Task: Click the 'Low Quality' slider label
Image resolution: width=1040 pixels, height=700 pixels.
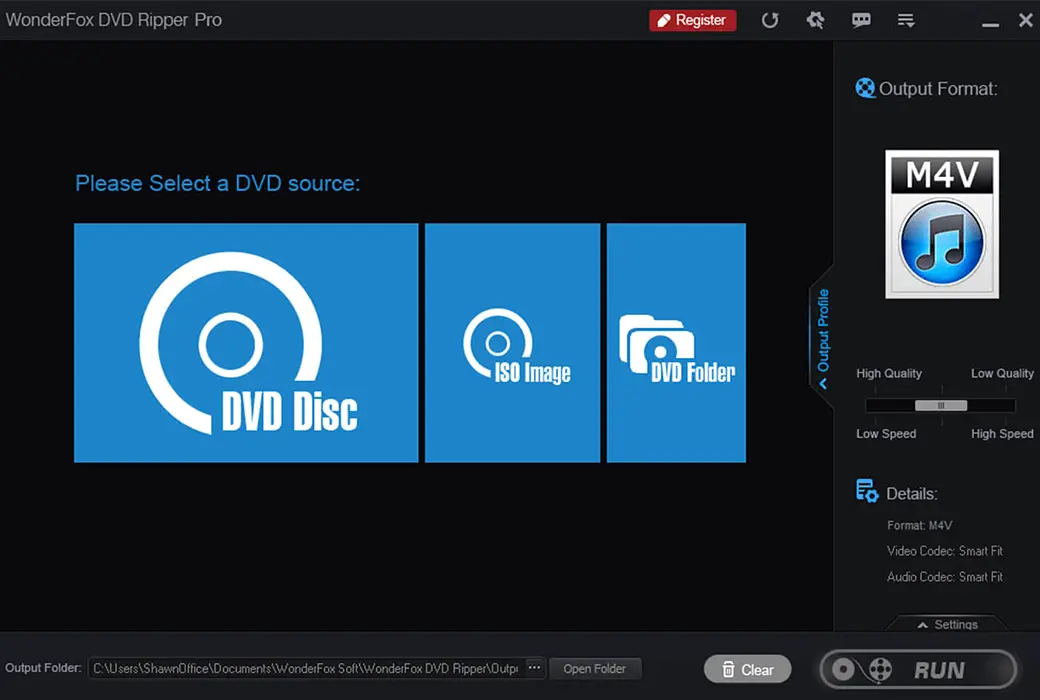Action: pyautogui.click(x=1002, y=374)
